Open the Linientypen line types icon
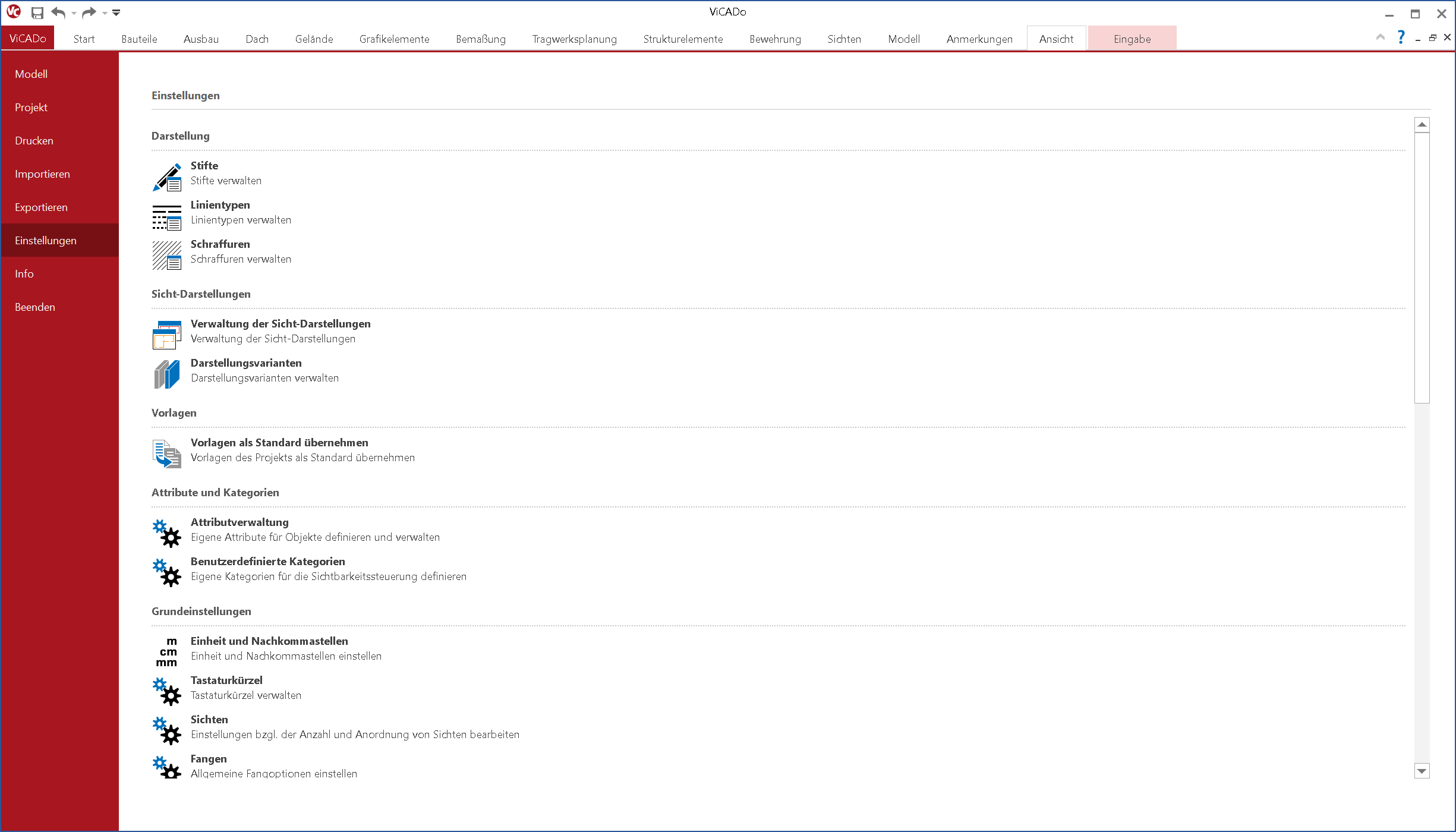This screenshot has width=1456, height=832. 167,216
